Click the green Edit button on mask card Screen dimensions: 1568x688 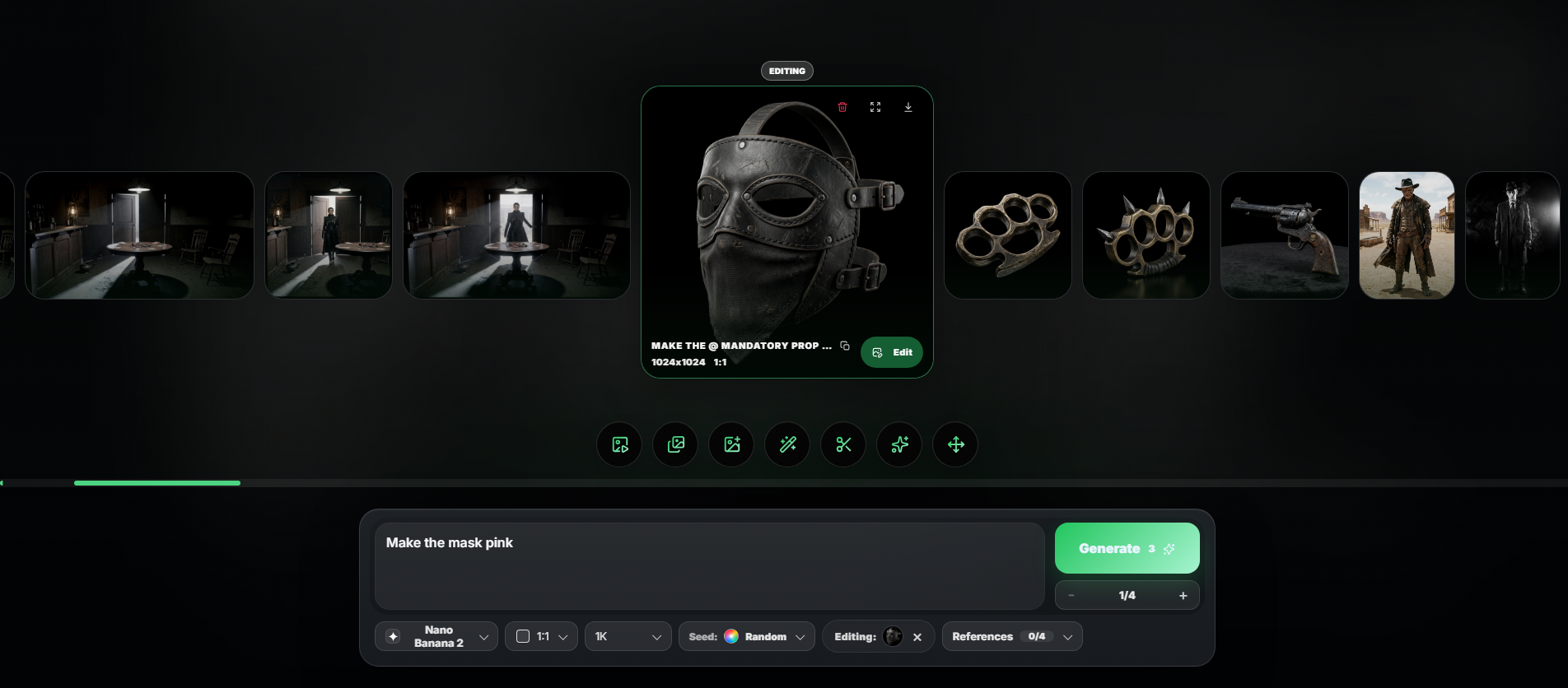coord(892,352)
